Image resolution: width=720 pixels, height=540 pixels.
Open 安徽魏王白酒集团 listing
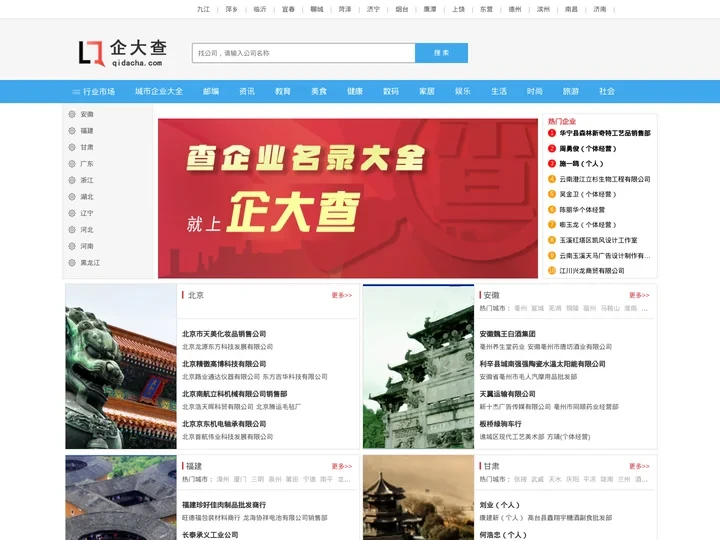[507, 334]
